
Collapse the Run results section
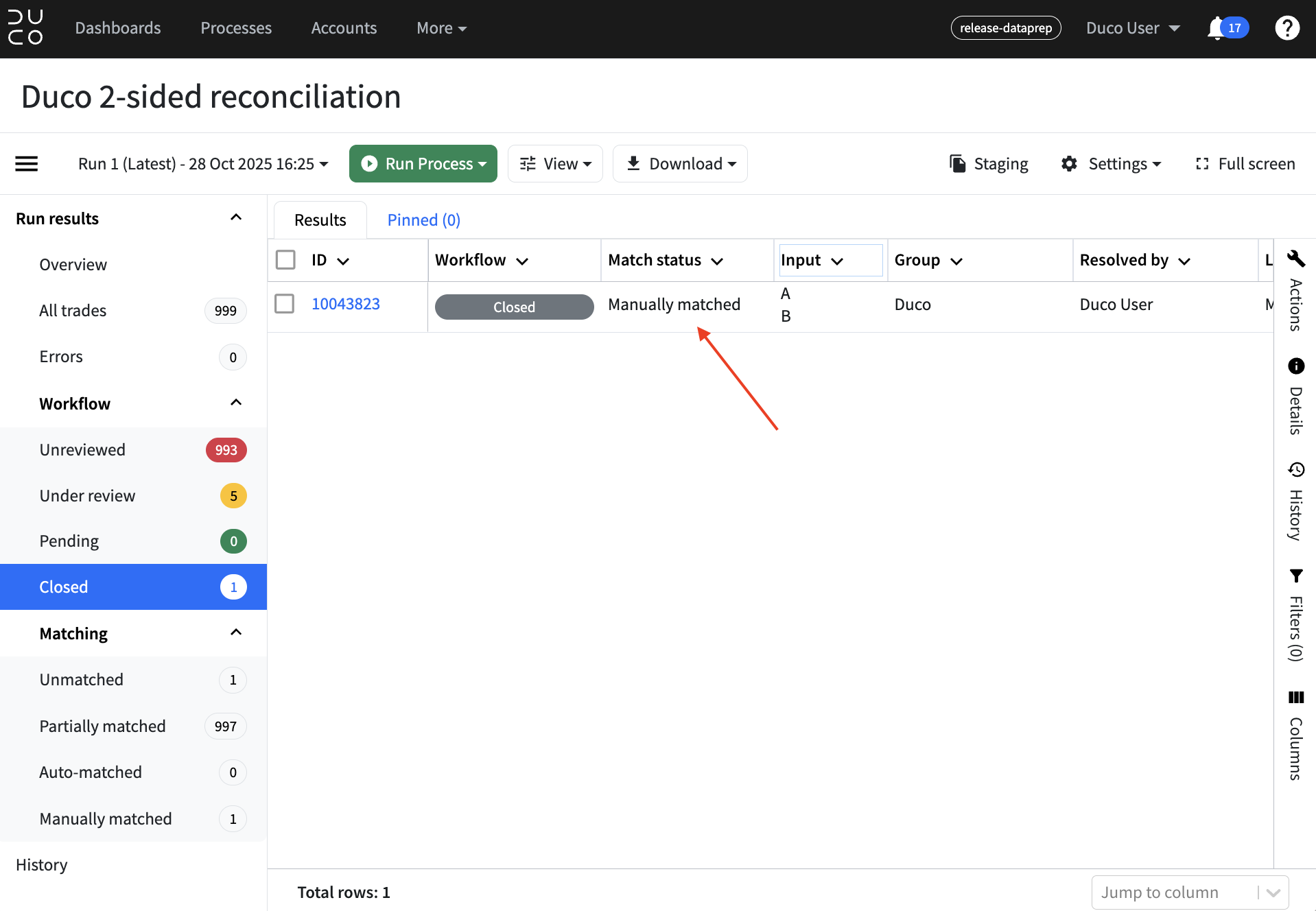236,218
